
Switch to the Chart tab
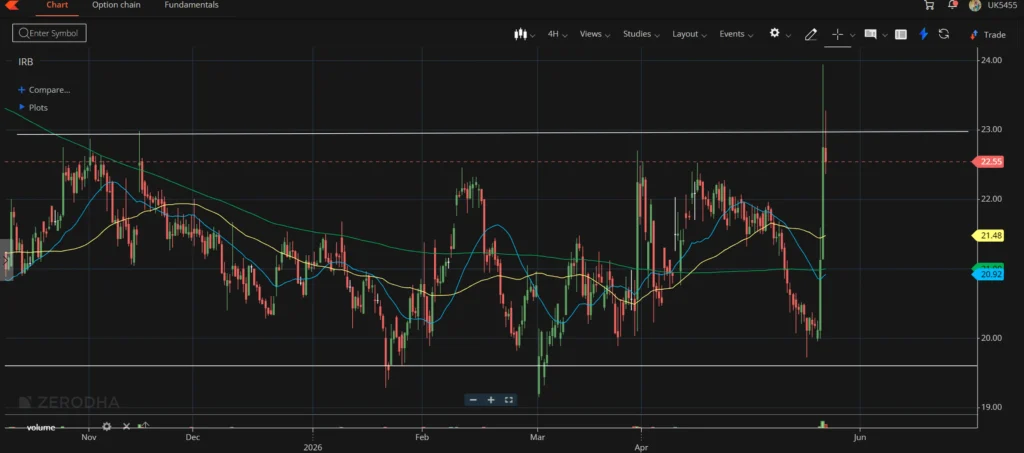tap(57, 5)
